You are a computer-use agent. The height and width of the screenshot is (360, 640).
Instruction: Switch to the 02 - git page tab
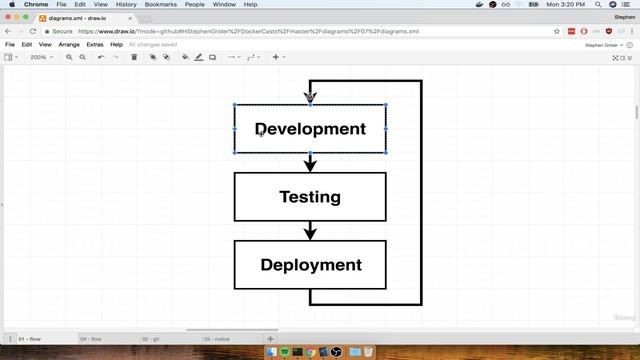pyautogui.click(x=150, y=339)
